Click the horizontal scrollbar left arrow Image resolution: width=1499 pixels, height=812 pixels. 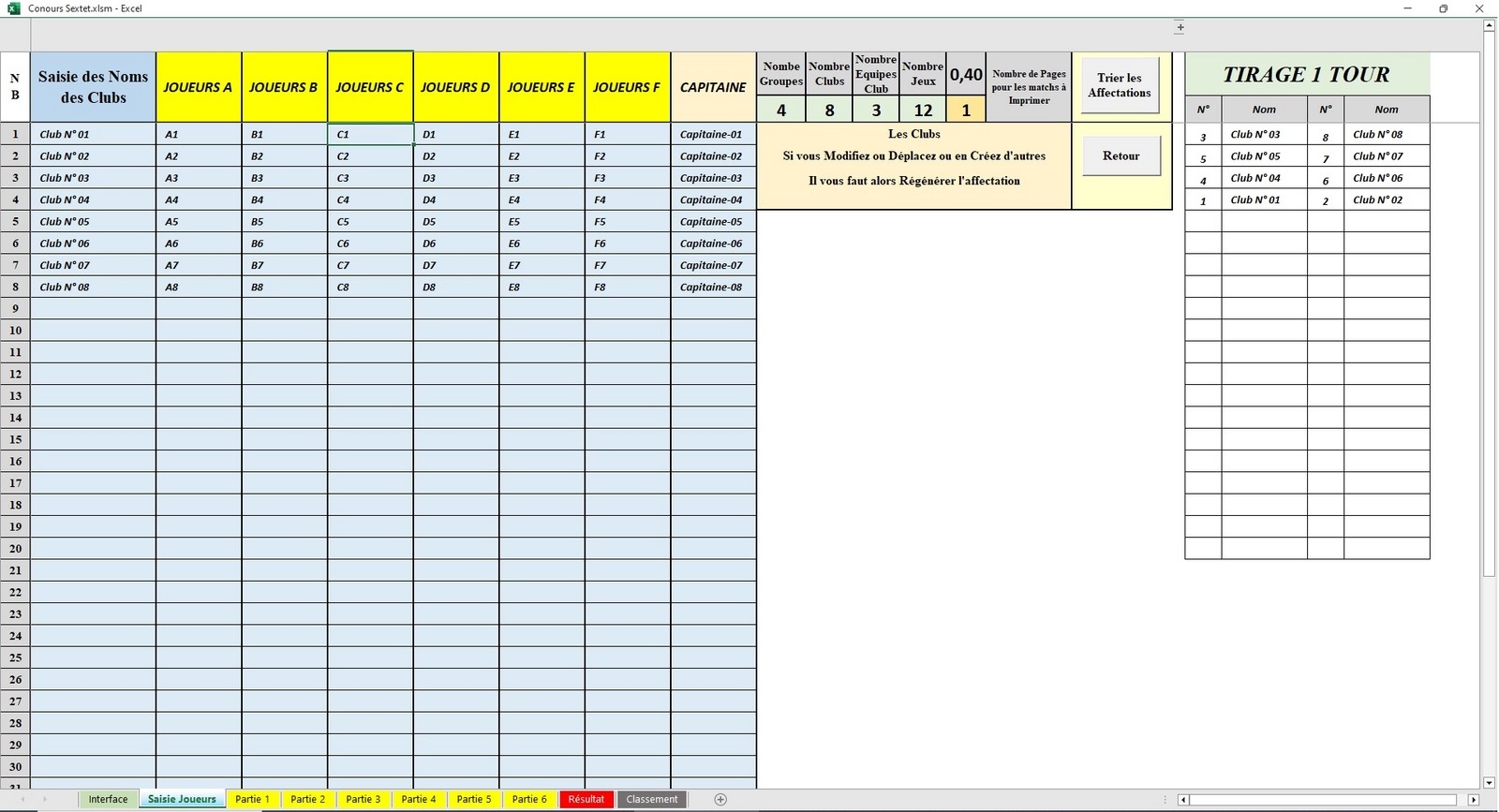pos(1183,800)
